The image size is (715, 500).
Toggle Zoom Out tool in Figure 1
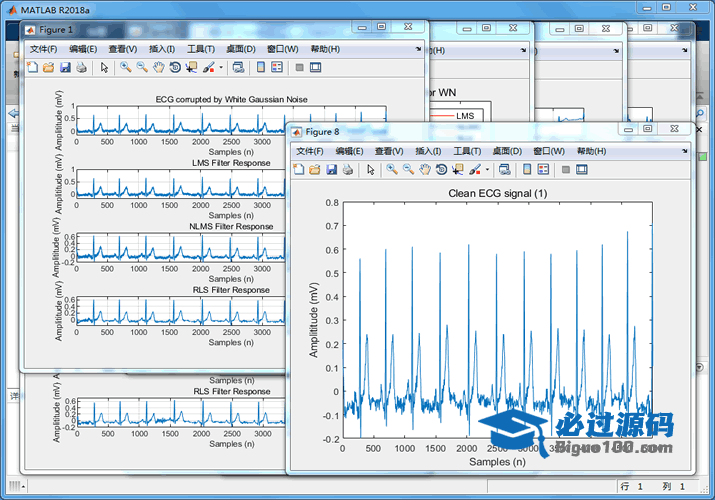pyautogui.click(x=142, y=67)
